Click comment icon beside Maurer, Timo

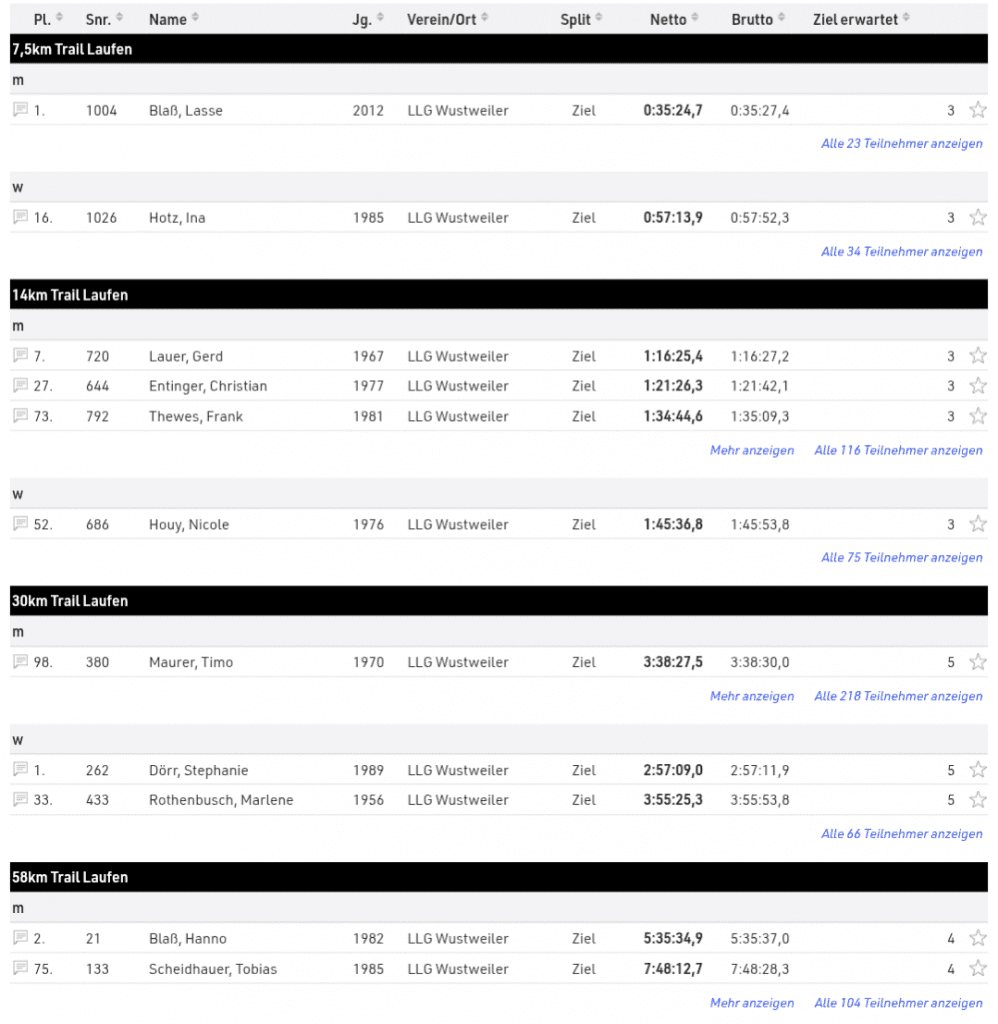[x=20, y=662]
